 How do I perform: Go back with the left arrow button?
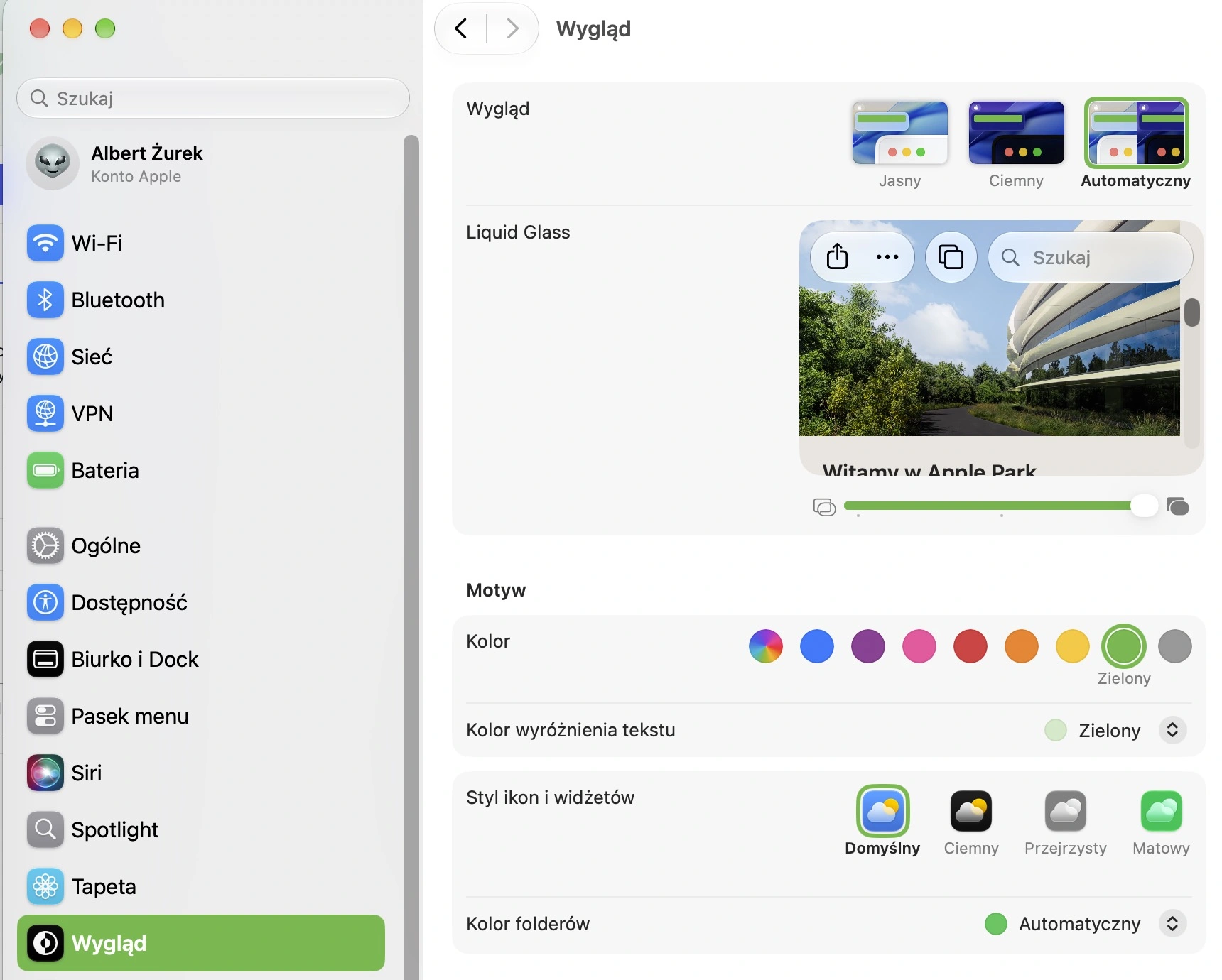(461, 28)
